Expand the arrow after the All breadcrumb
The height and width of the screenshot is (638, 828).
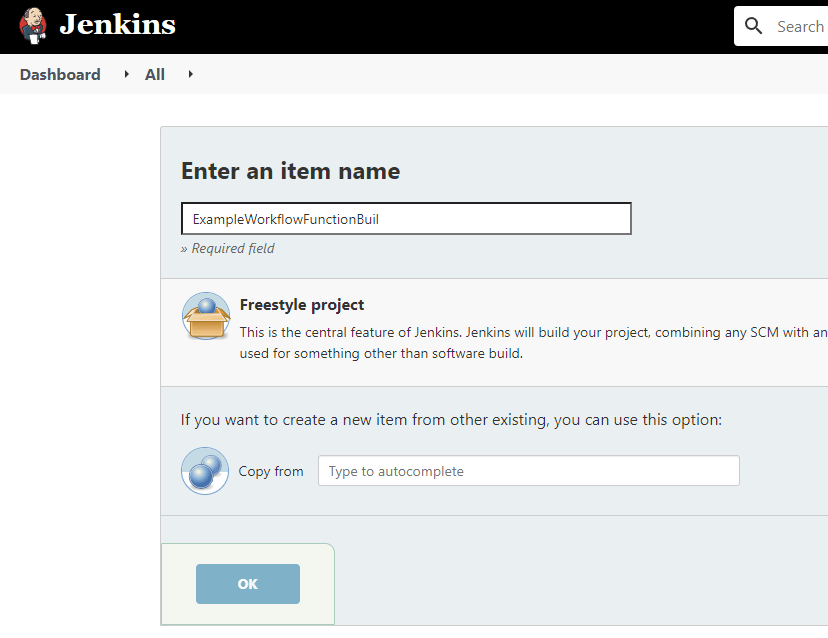pos(190,74)
